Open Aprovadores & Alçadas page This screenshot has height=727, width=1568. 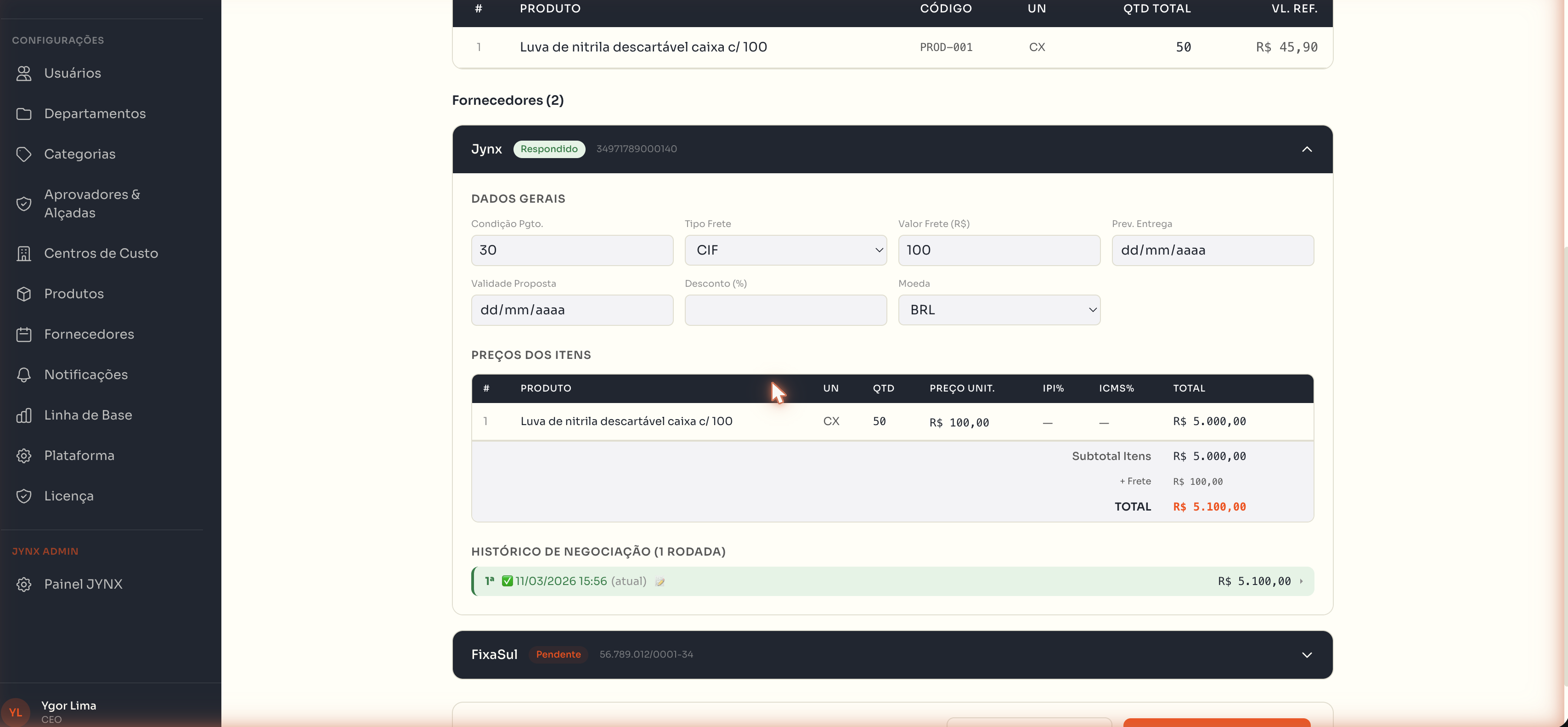point(92,204)
